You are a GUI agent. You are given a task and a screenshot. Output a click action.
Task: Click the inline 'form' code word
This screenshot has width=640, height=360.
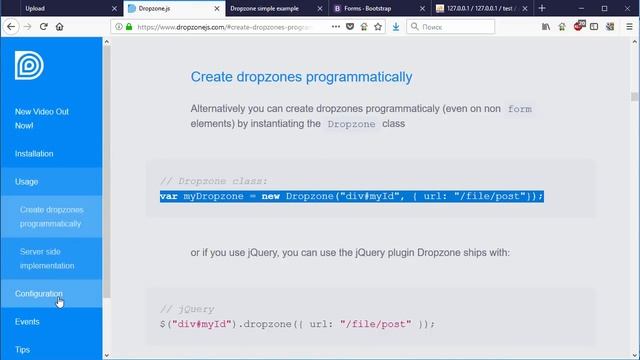(520, 109)
